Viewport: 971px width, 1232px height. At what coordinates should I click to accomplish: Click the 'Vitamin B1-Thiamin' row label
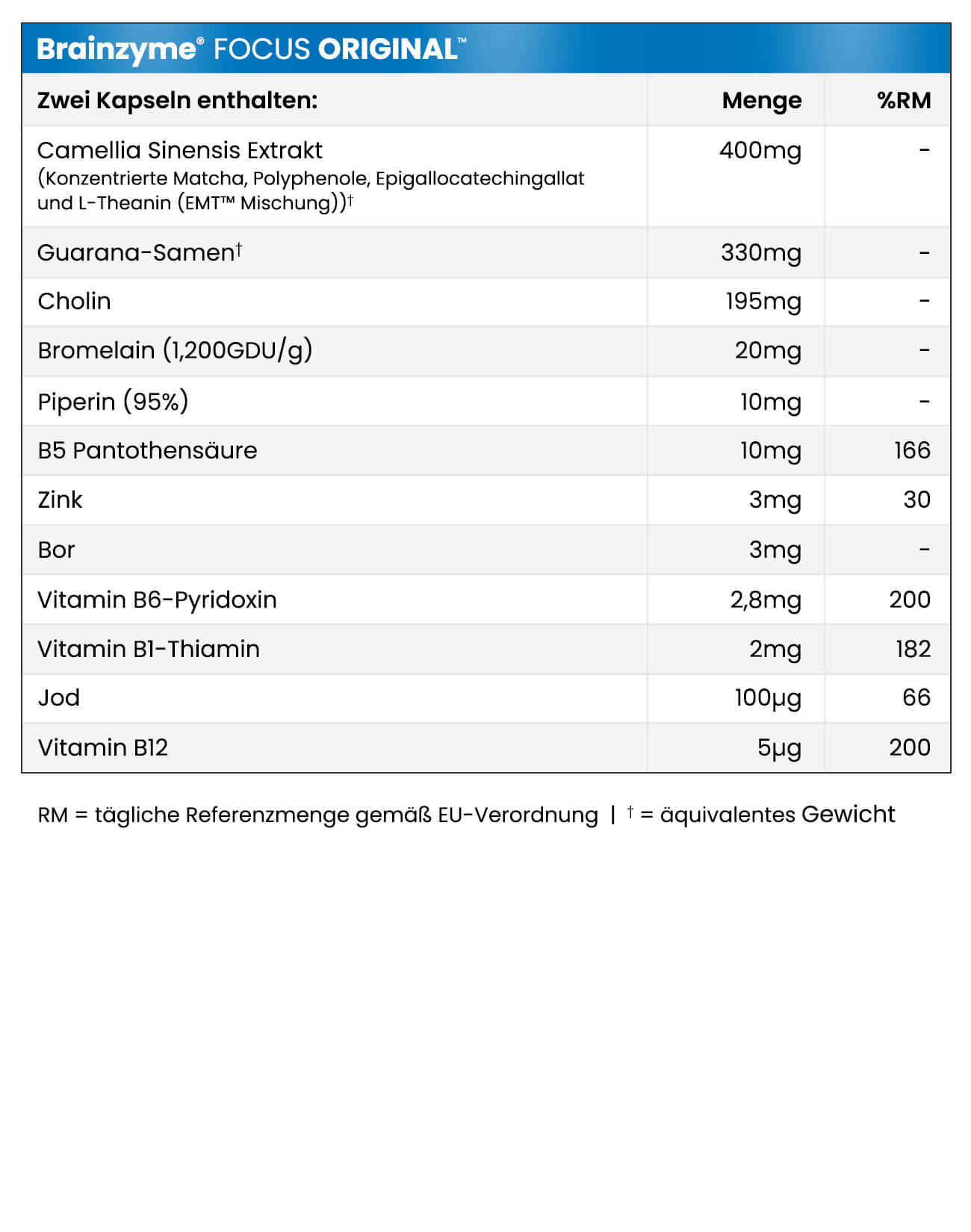tap(149, 649)
